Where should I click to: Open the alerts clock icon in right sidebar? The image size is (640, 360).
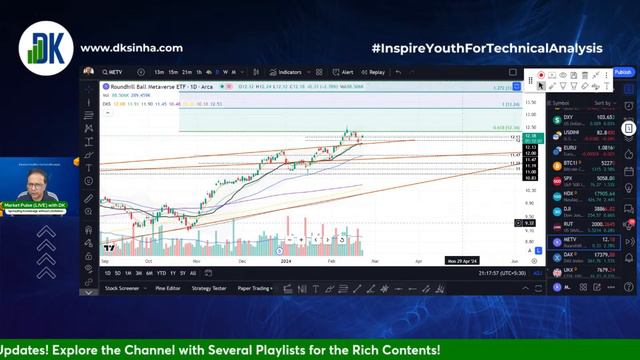tap(629, 106)
